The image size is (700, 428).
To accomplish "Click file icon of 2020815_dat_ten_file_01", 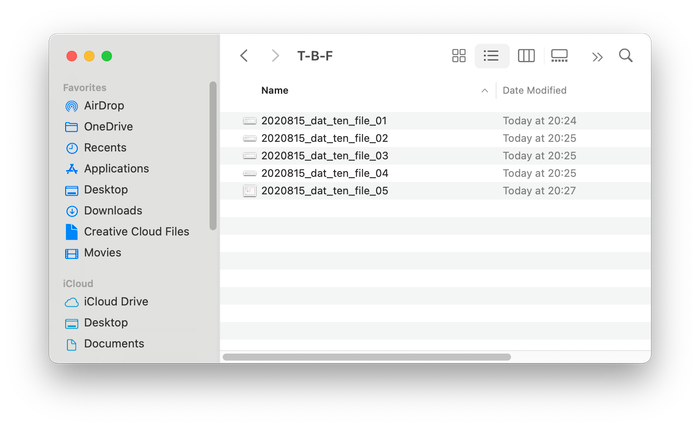I will pyautogui.click(x=250, y=121).
